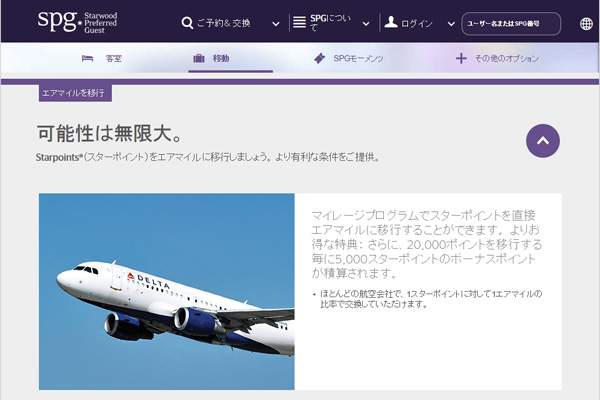Image resolution: width=600 pixels, height=400 pixels.
Task: Collapse section with round purple chevron button
Action: coord(543,141)
